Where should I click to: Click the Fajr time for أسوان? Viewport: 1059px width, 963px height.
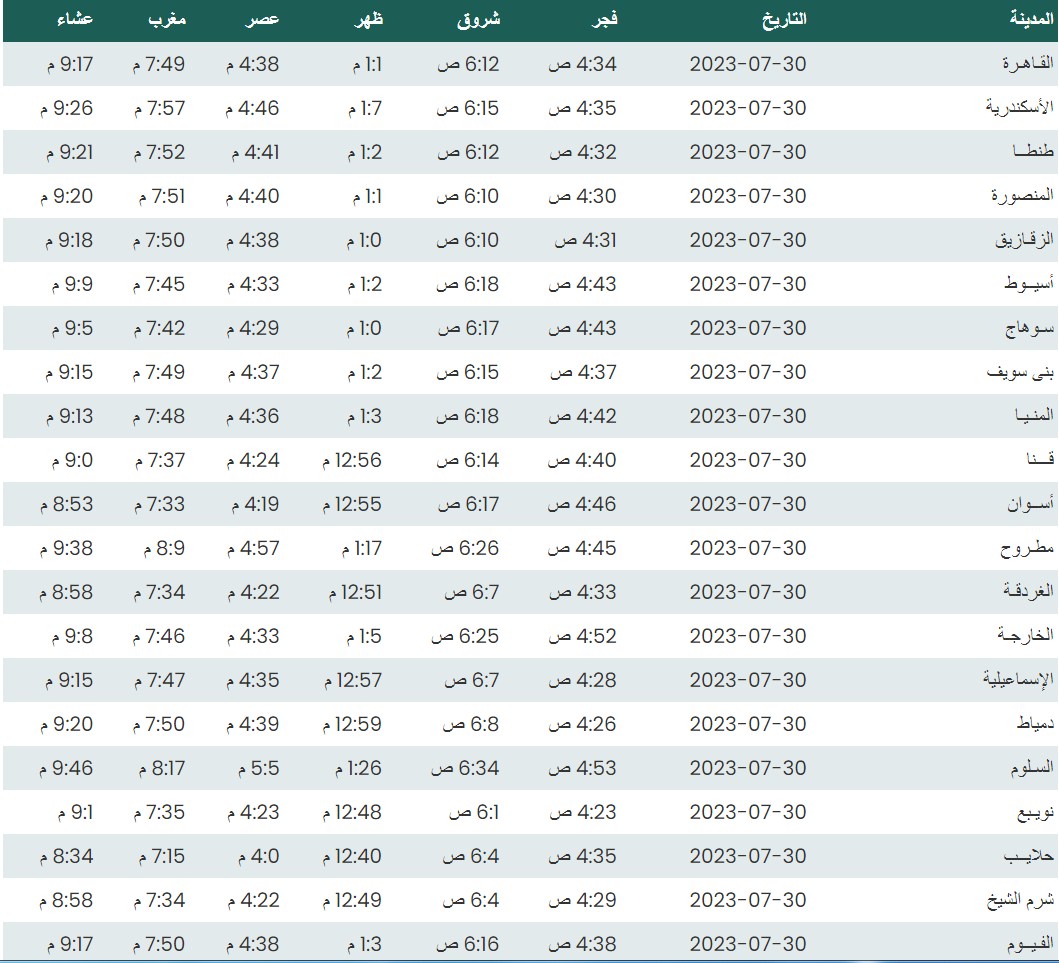coord(583,504)
